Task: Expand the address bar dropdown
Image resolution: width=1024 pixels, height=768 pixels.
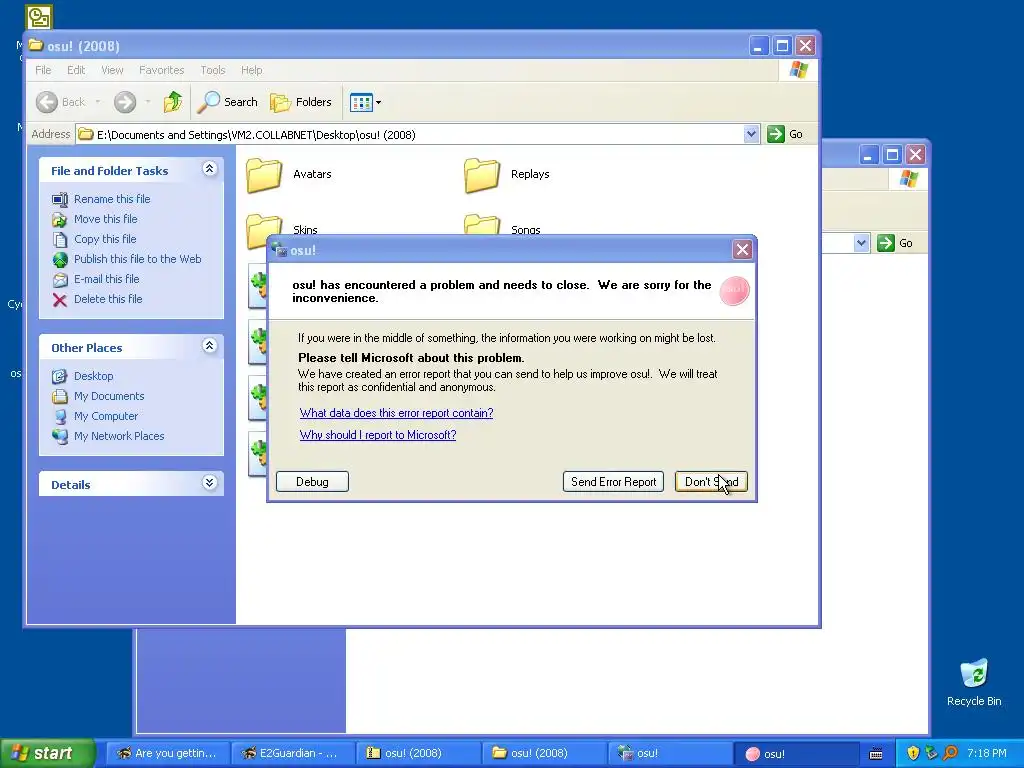Action: [751, 134]
